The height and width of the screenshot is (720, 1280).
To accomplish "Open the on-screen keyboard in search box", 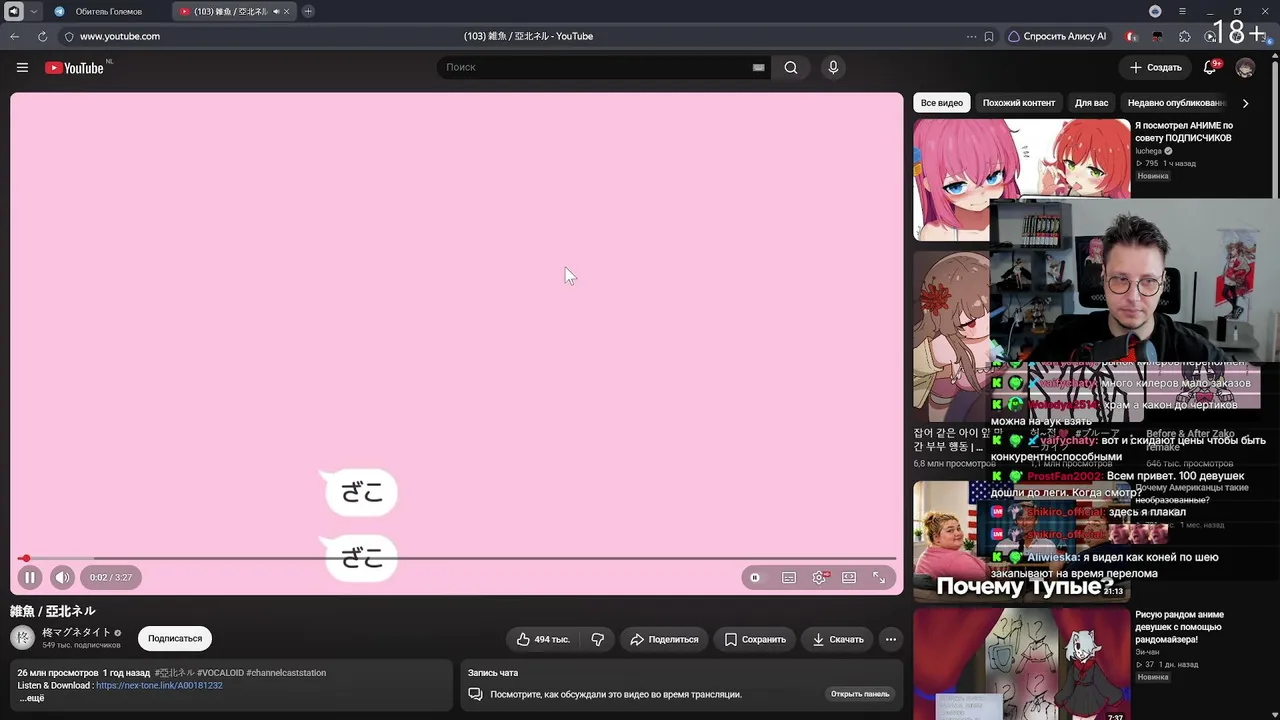I will pos(758,68).
